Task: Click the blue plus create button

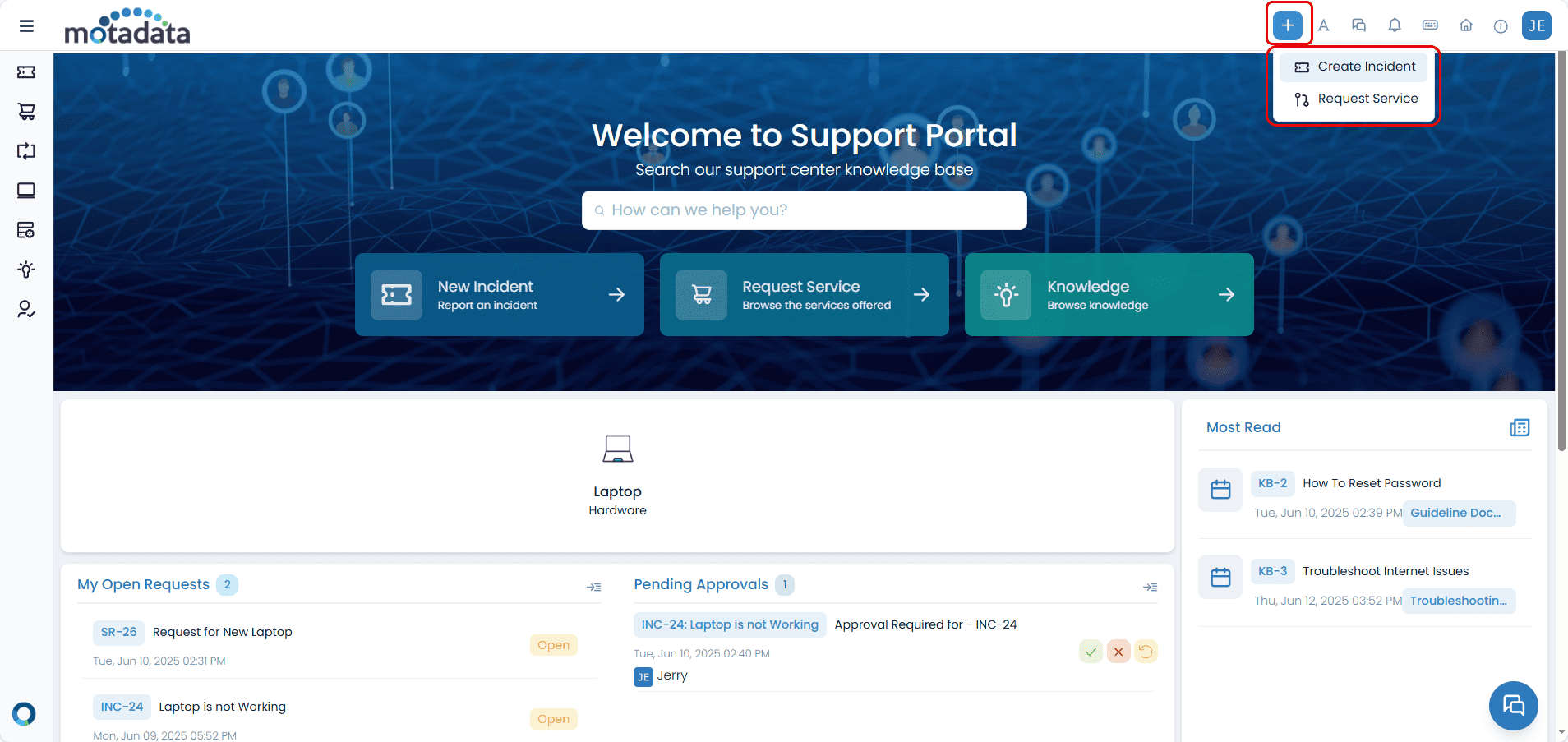Action: coord(1287,25)
